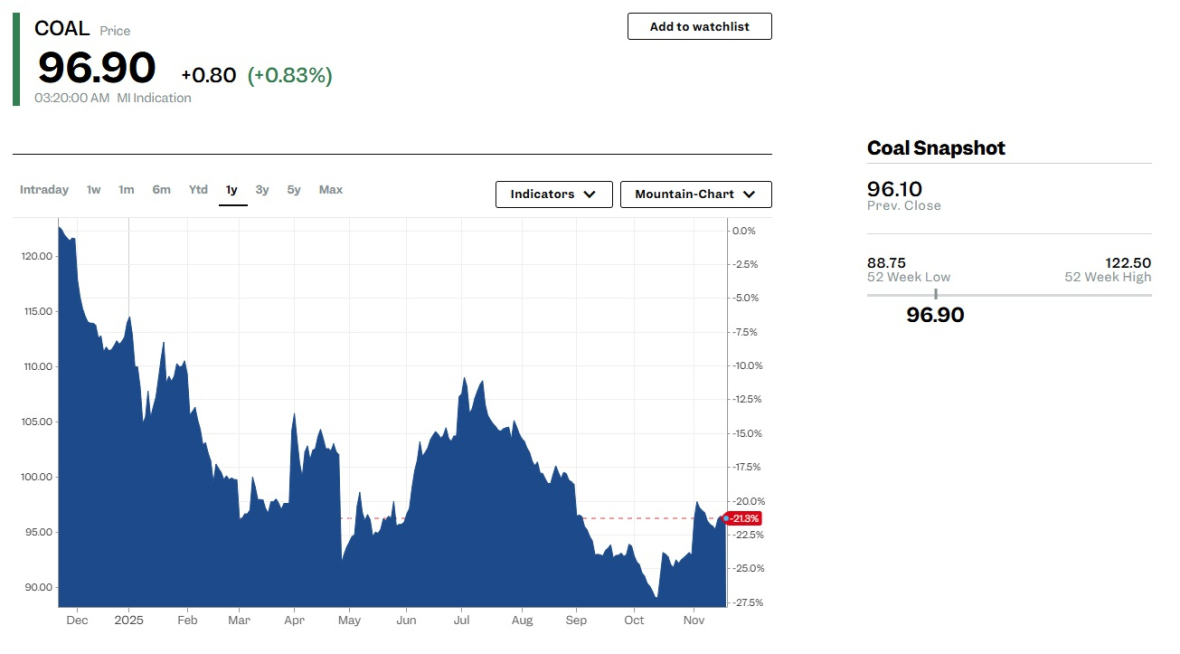Click the Add to watchlist button
Screen dimensions: 1180x654
click(699, 27)
